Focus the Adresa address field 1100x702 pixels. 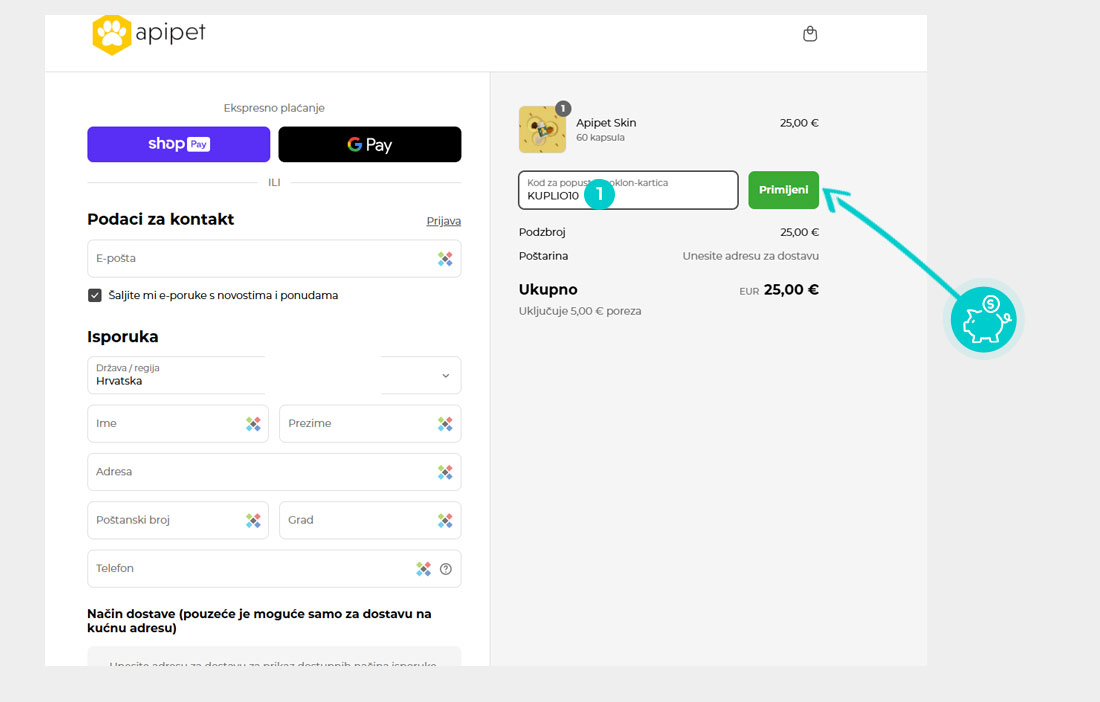pos(274,472)
